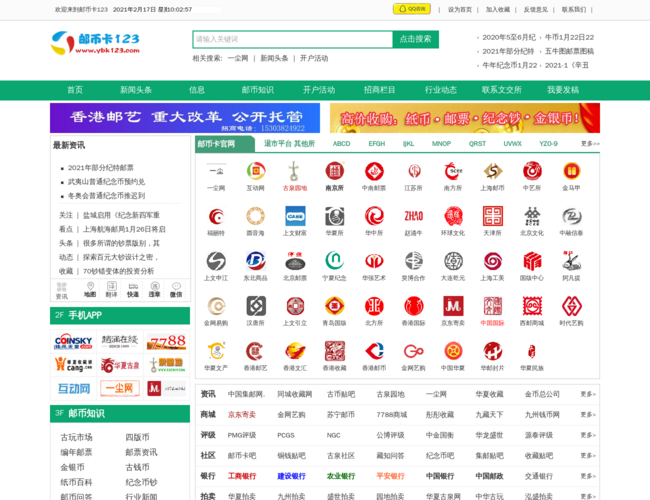Viewport: 650px width, 500px height.
Task: Click the 邮币卡123 site logo
Action: (x=95, y=43)
